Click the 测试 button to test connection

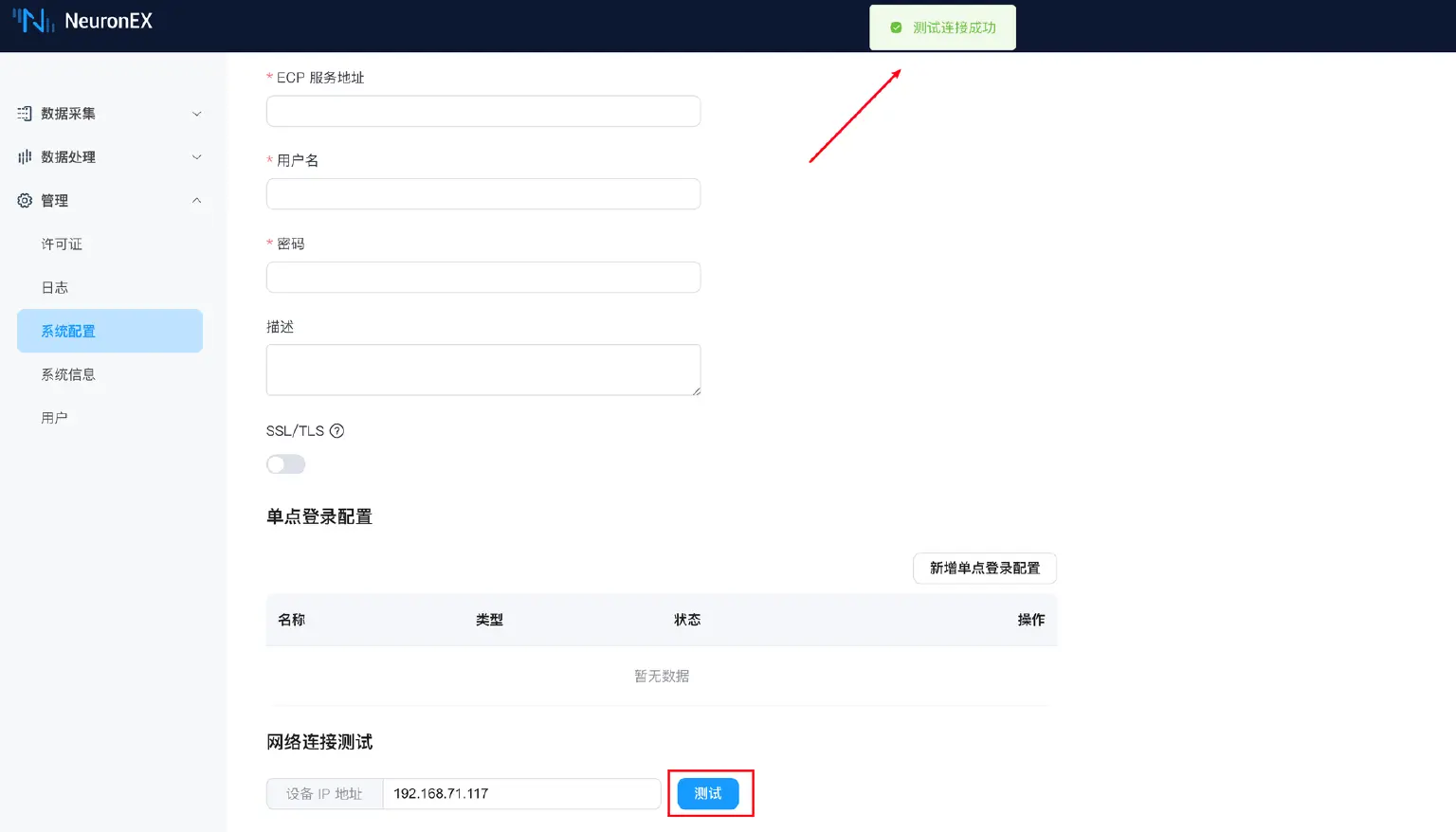click(x=709, y=793)
